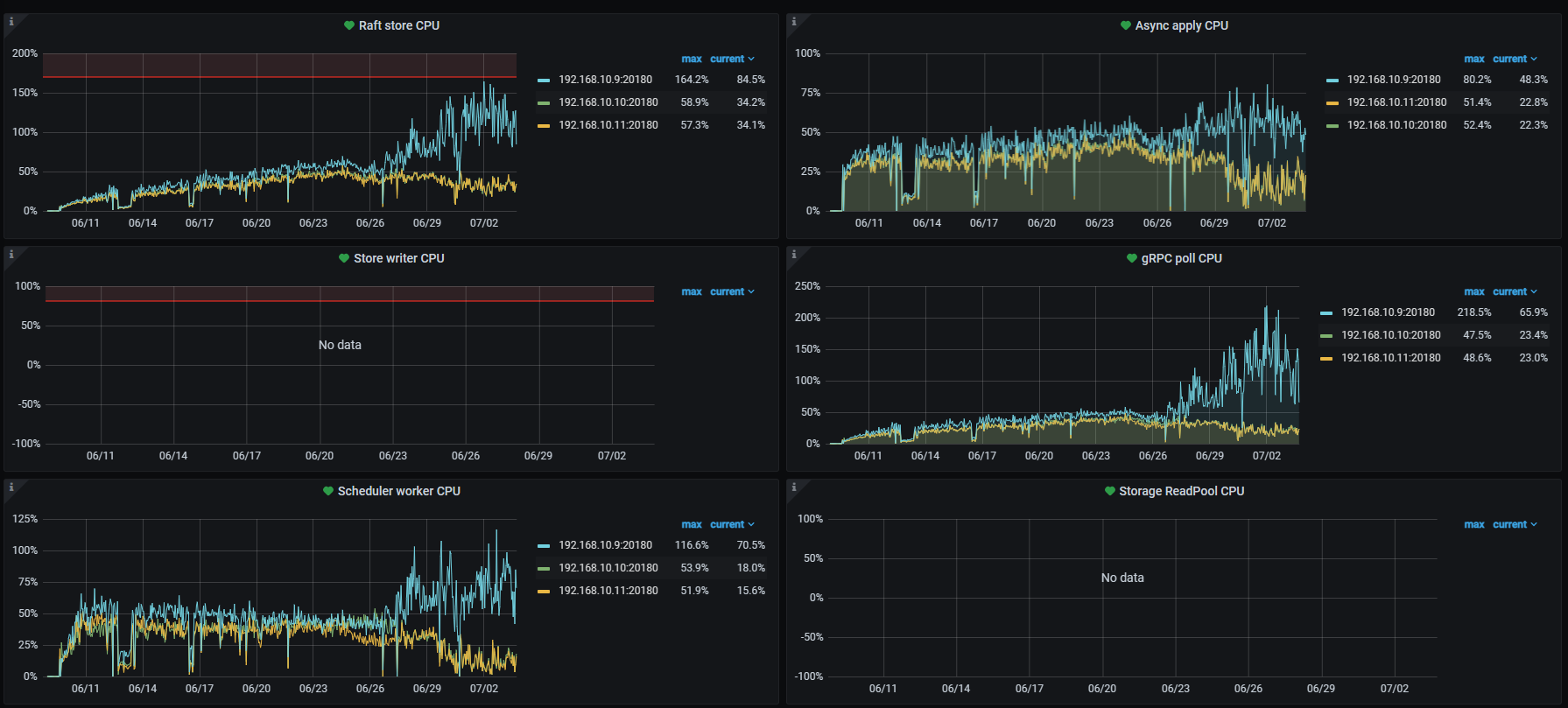This screenshot has height=708, width=1568.
Task: Open the Raft store CPU panel title menu
Action: [399, 25]
